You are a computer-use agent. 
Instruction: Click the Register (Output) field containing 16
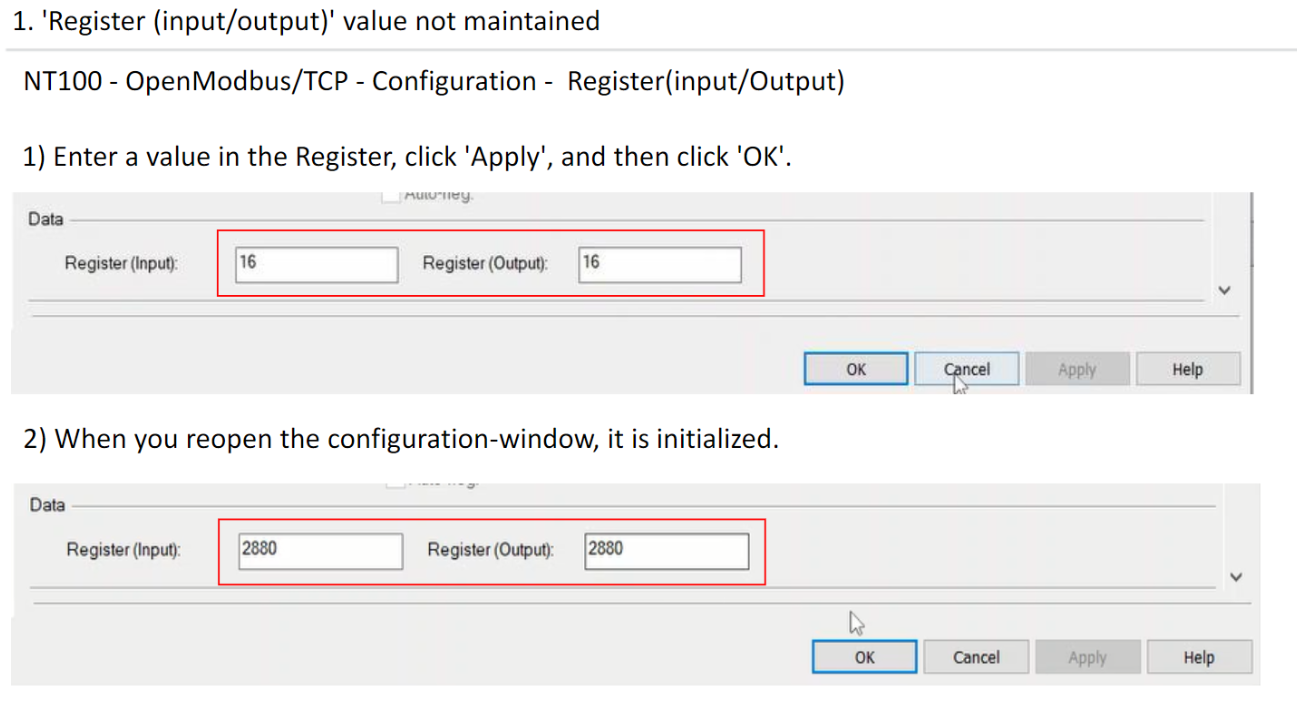[x=660, y=264]
